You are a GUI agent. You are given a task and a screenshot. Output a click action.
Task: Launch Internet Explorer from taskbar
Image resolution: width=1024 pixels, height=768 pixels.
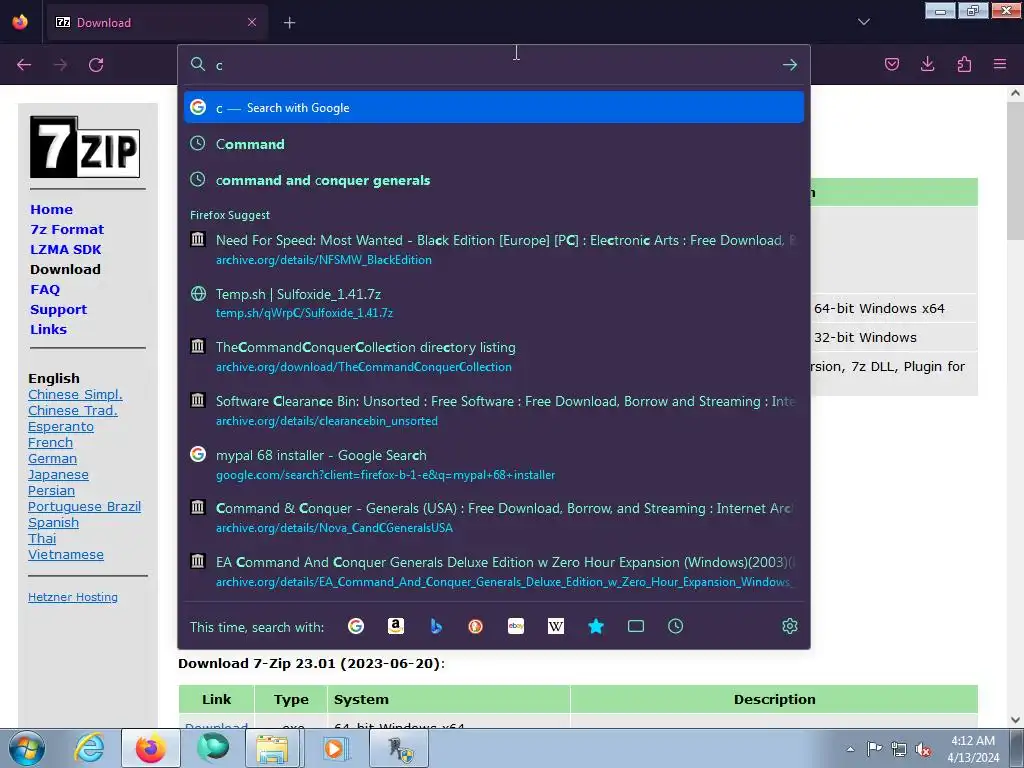[89, 748]
